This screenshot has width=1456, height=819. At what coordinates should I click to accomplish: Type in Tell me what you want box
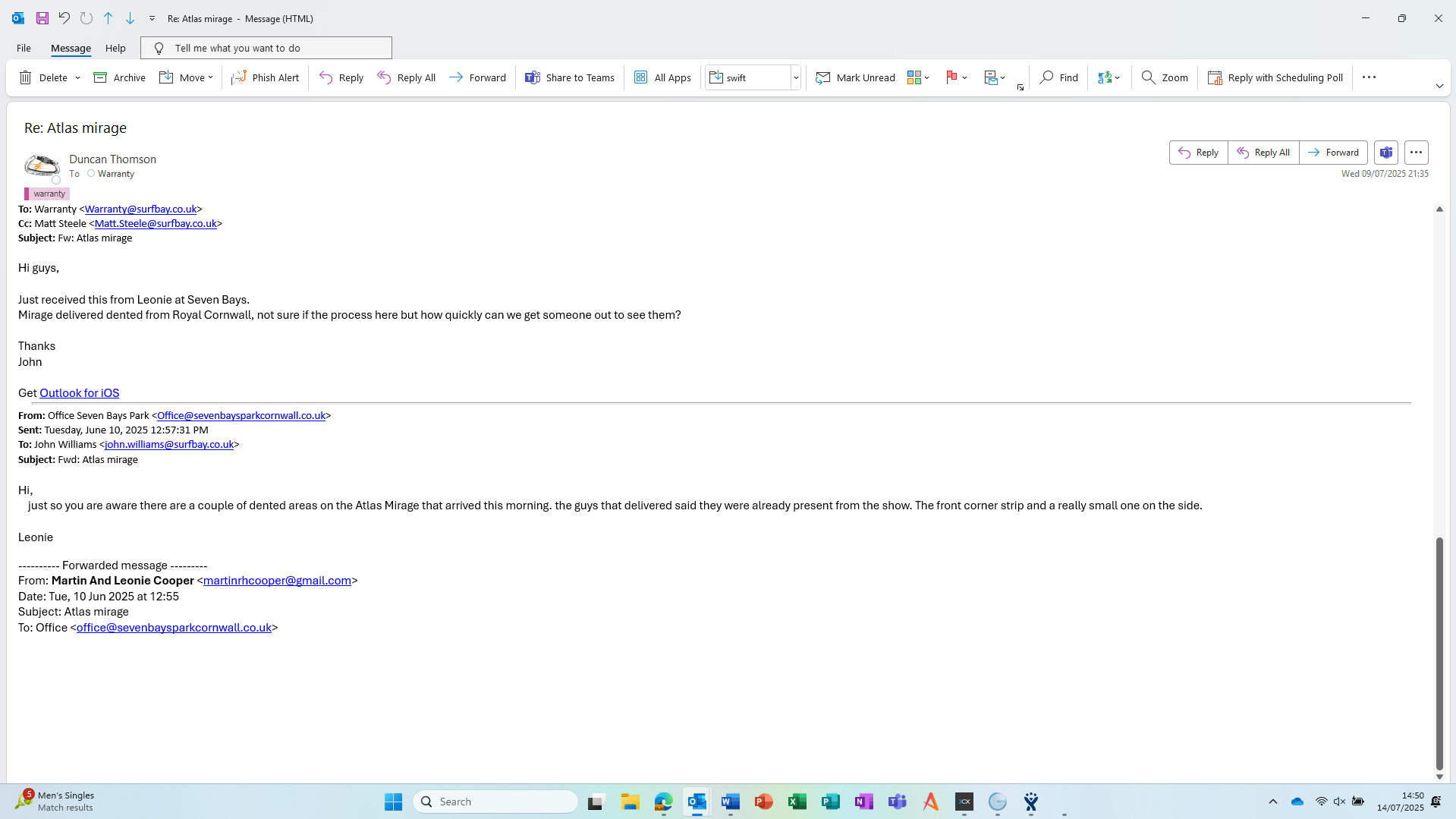click(x=273, y=48)
